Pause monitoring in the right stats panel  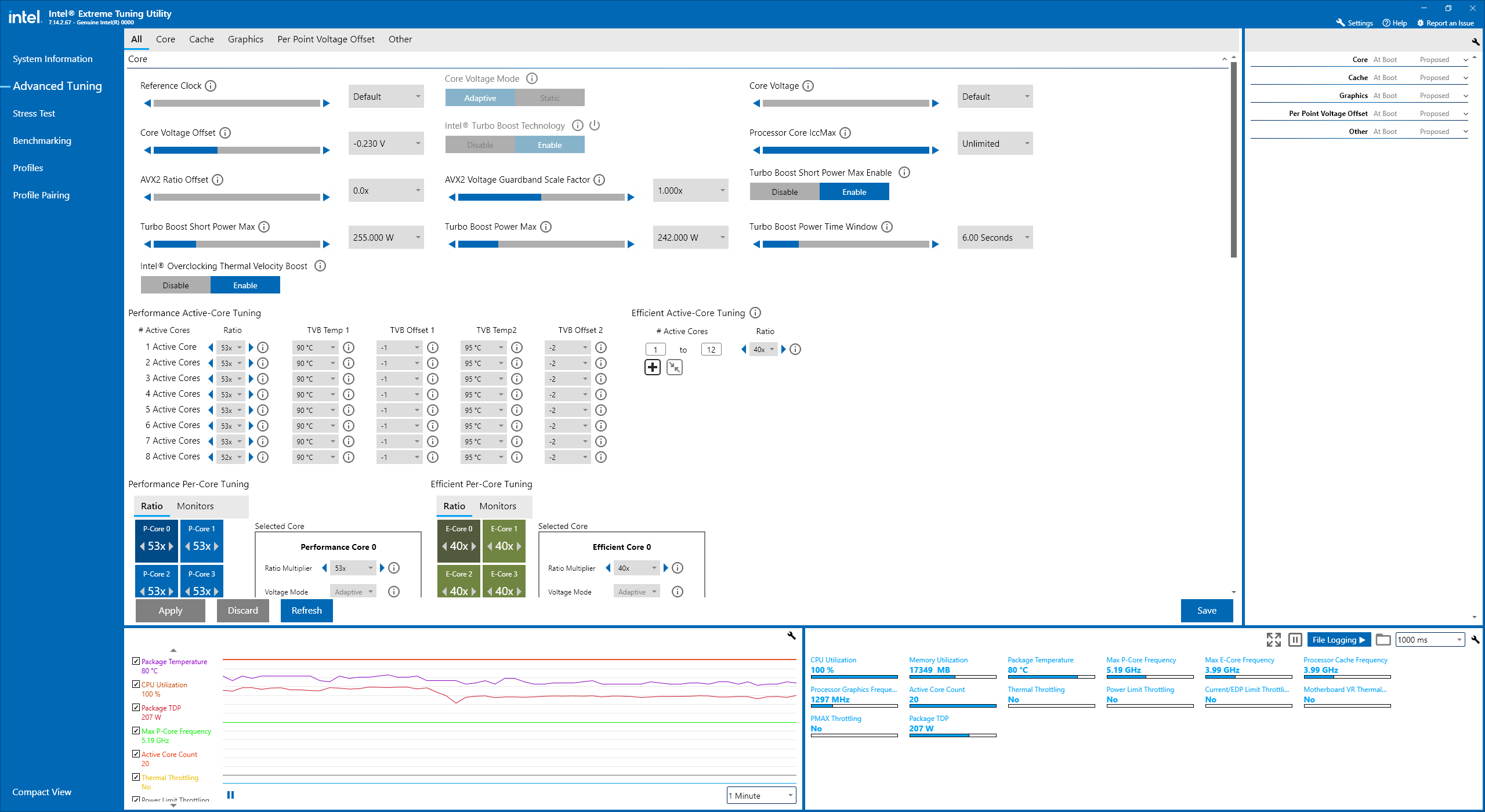point(1295,640)
